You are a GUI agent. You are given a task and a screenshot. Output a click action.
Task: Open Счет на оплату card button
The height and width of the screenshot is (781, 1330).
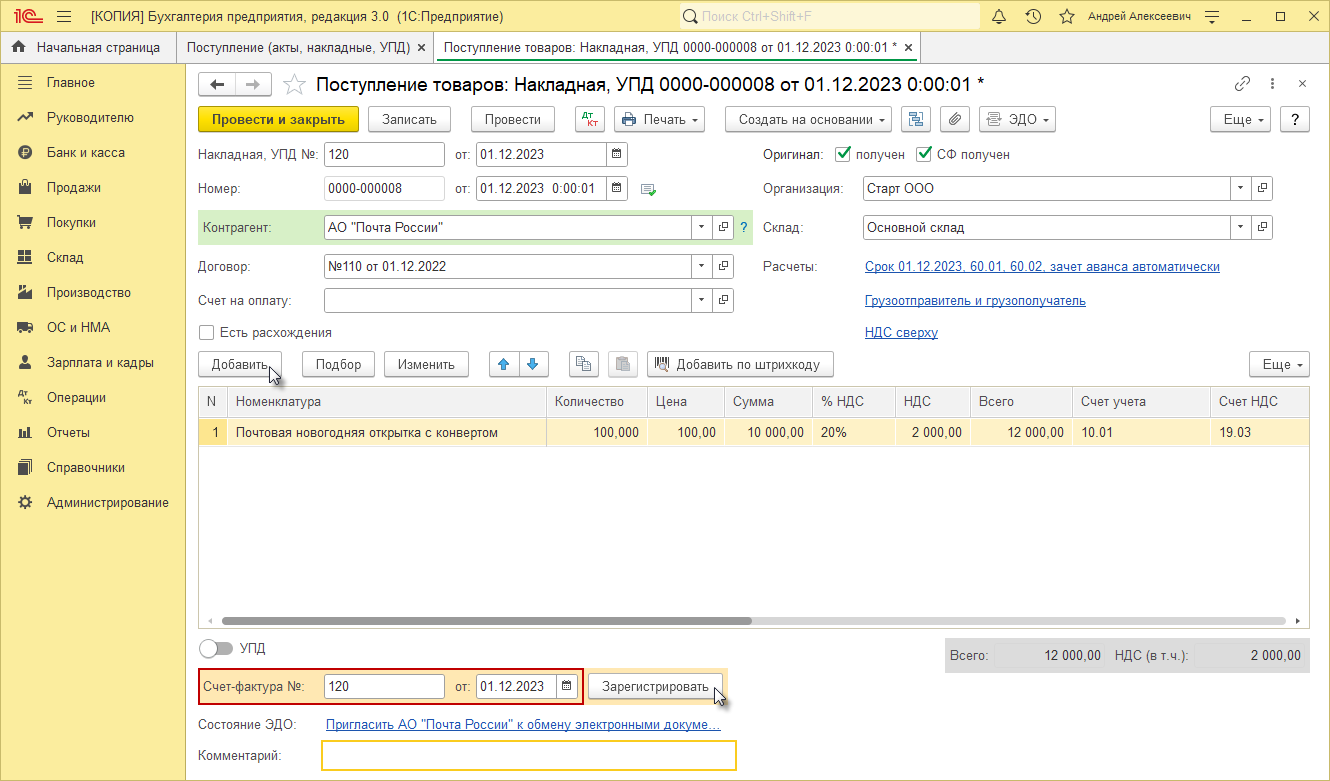point(724,300)
